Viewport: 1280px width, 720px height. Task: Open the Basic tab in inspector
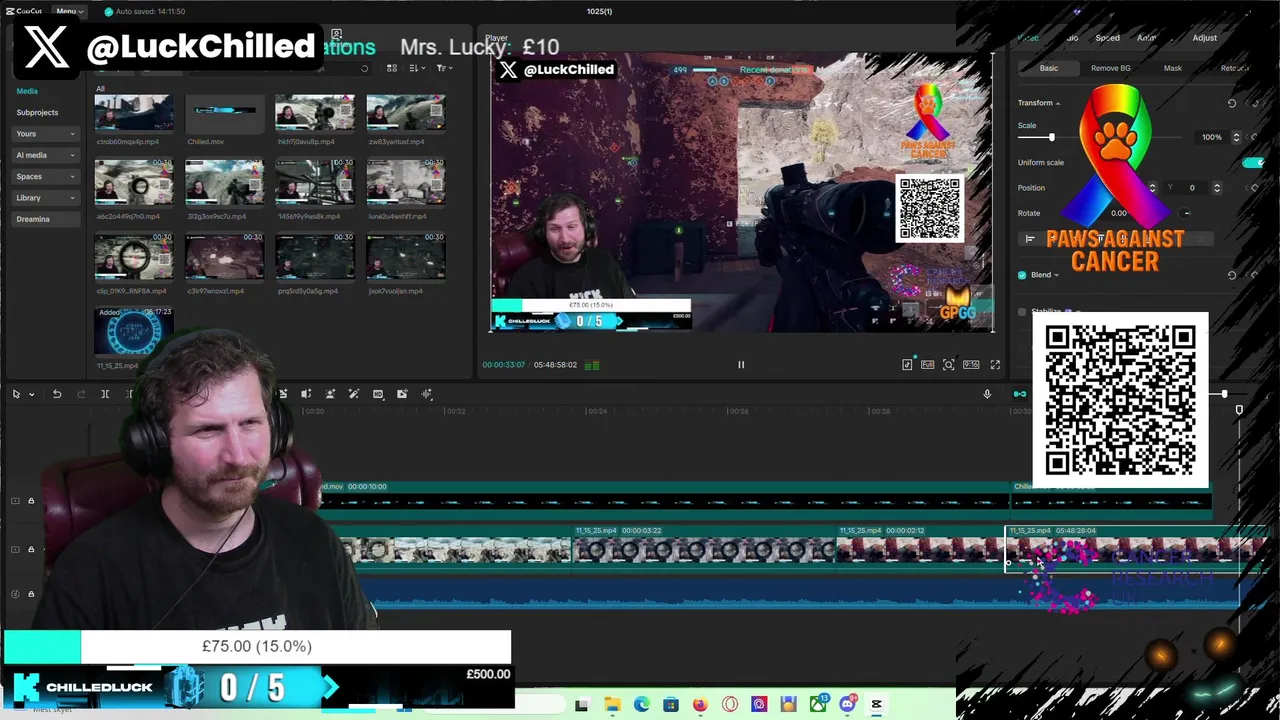coord(1048,68)
